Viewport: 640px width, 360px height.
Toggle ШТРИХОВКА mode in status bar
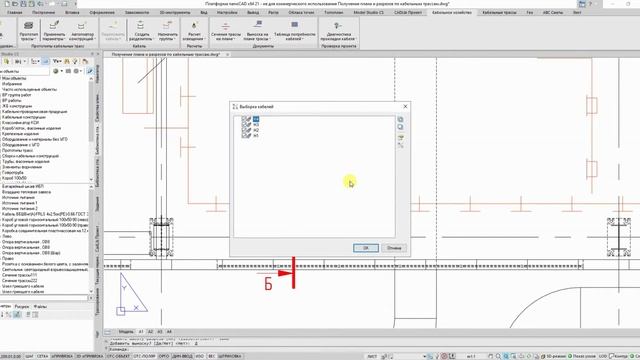click(x=229, y=356)
